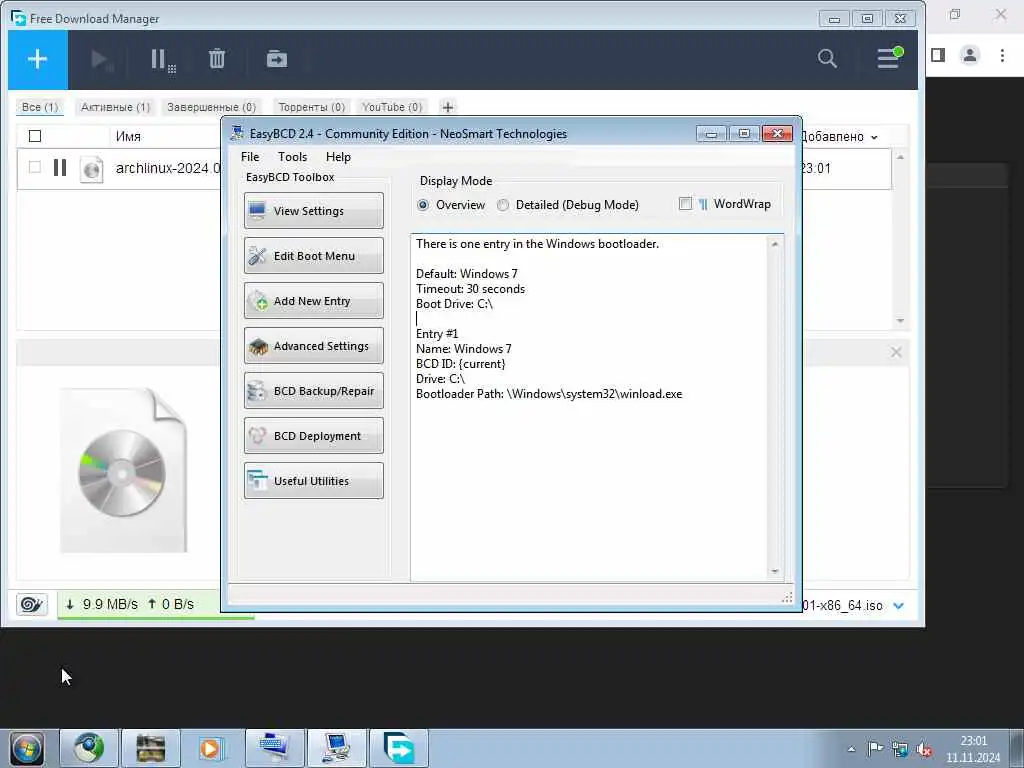The height and width of the screenshot is (768, 1024).
Task: Close the download details panel
Action: (896, 352)
